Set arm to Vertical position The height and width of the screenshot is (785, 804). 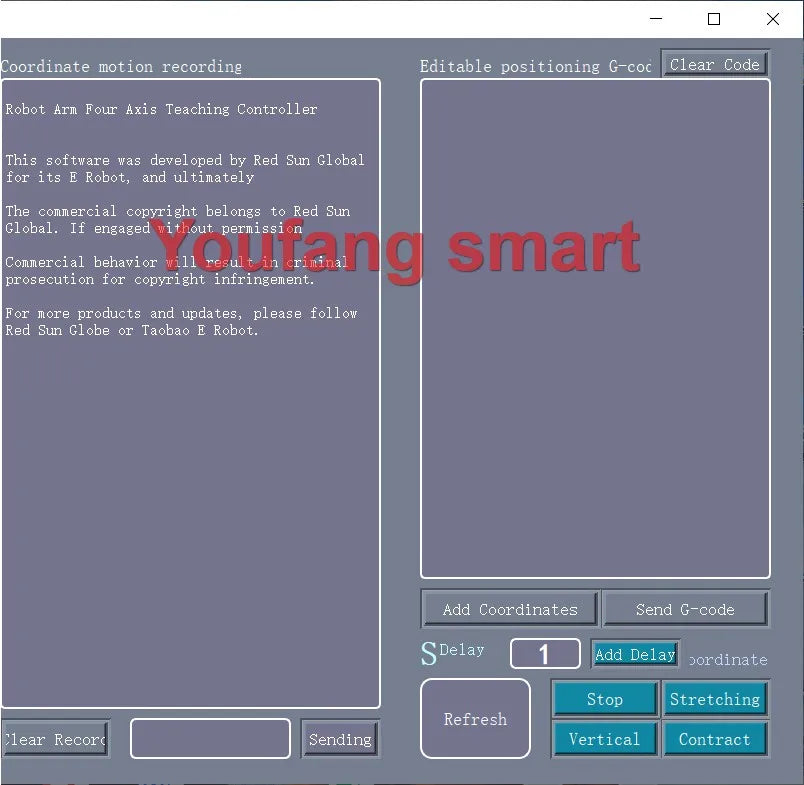tap(604, 739)
